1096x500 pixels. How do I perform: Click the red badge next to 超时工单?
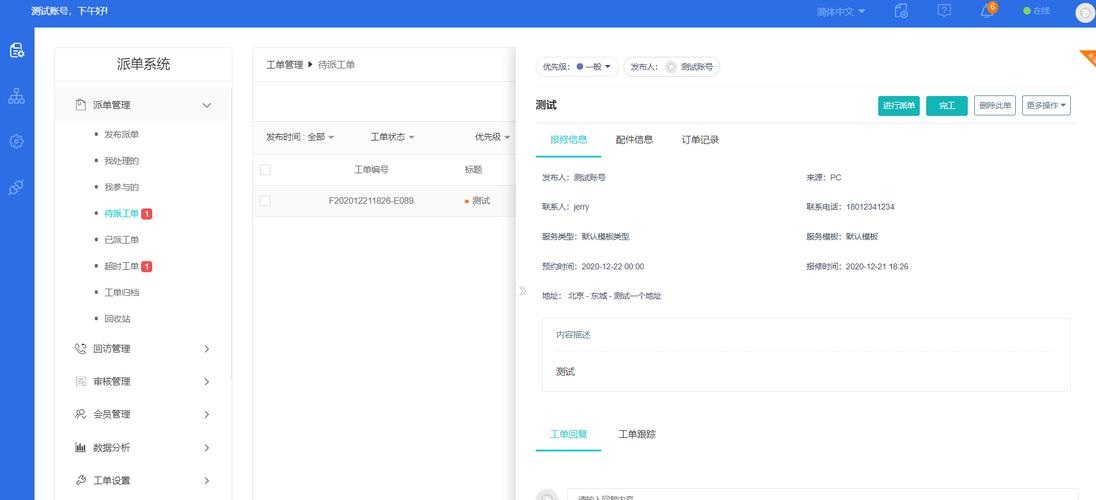[147, 266]
